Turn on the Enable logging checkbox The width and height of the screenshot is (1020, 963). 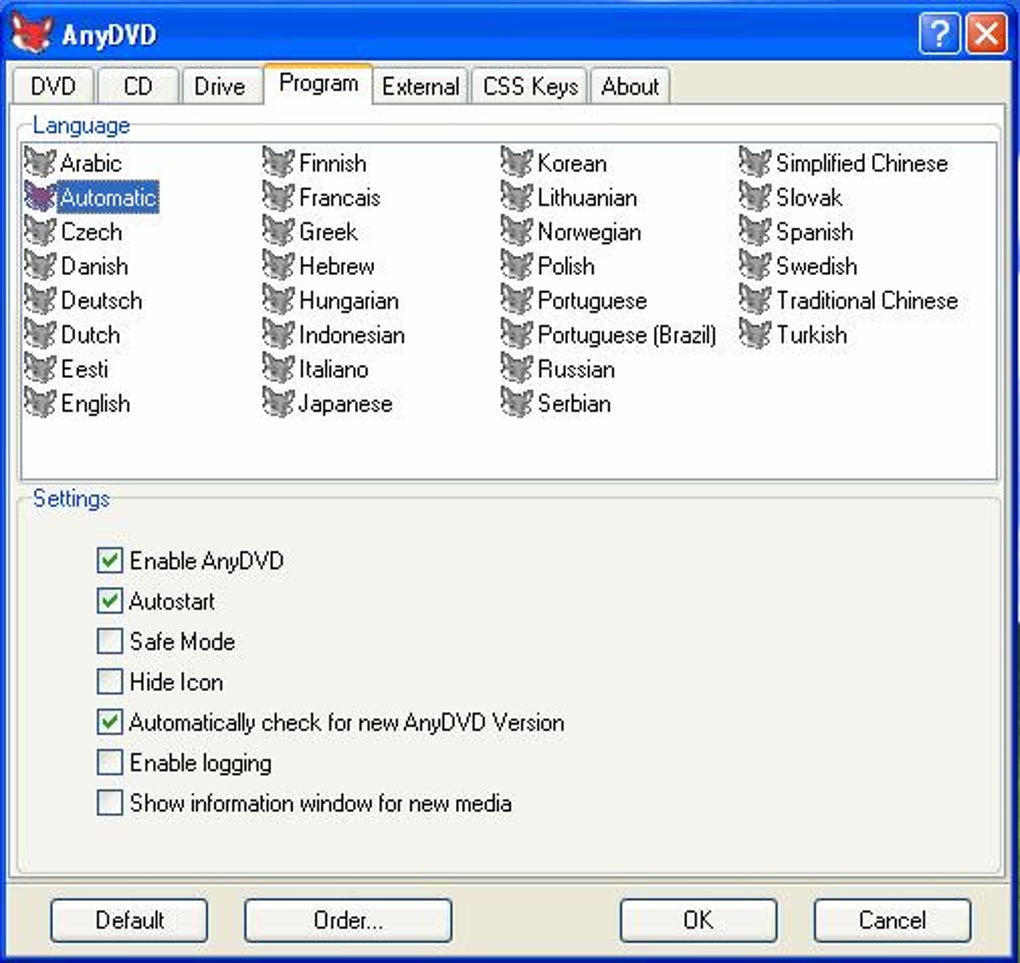tap(109, 763)
